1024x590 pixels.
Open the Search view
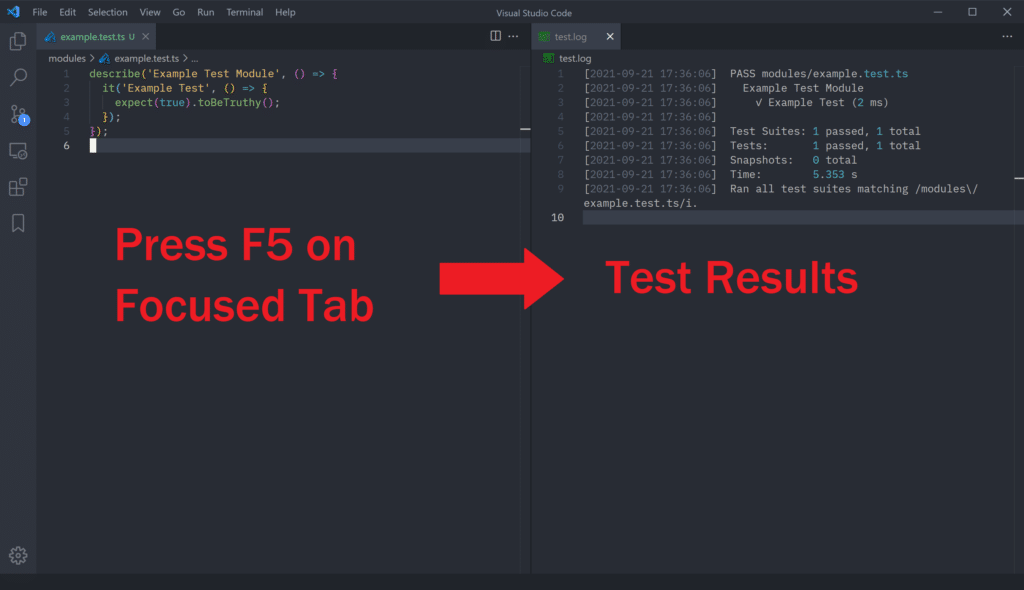(17, 77)
